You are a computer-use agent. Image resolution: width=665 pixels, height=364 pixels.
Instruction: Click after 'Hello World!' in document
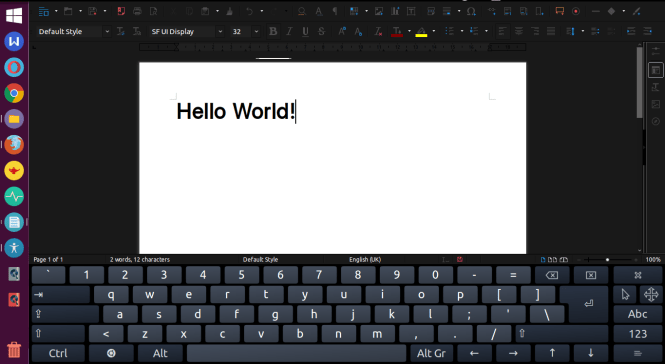(x=296, y=112)
